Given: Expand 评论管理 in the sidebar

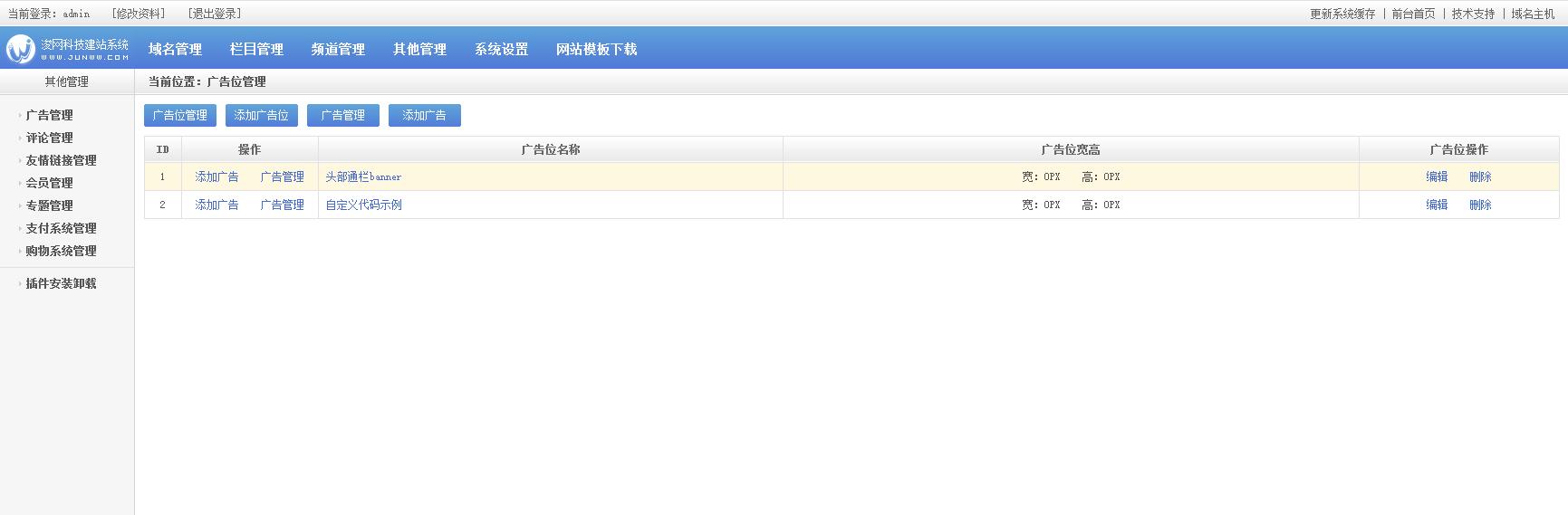Looking at the screenshot, I should (x=49, y=138).
